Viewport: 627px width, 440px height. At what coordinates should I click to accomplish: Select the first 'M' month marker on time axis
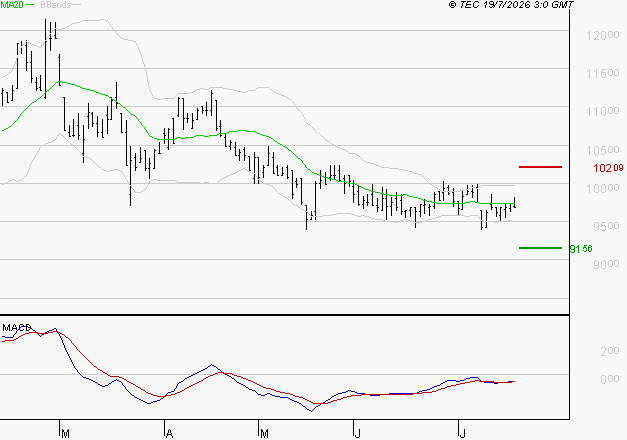click(x=66, y=434)
